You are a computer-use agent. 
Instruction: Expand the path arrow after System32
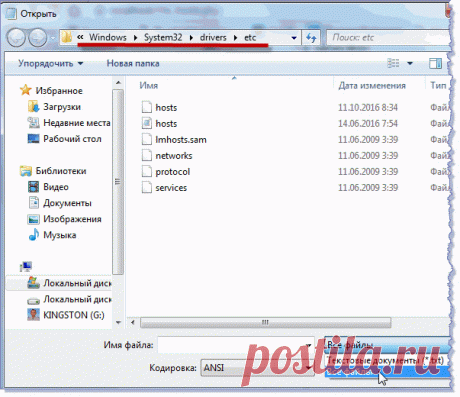click(191, 38)
